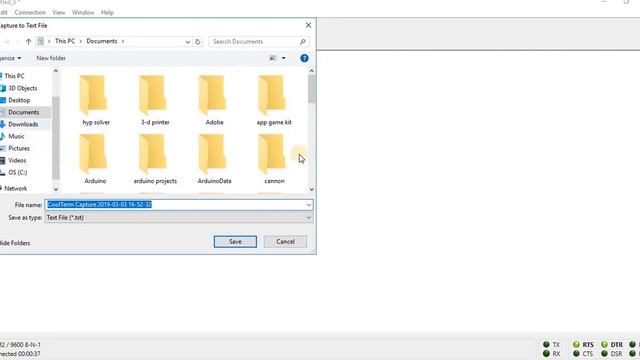Click the navigation pane scroll down arrow
This screenshot has height=360, width=640.
(x=56, y=189)
